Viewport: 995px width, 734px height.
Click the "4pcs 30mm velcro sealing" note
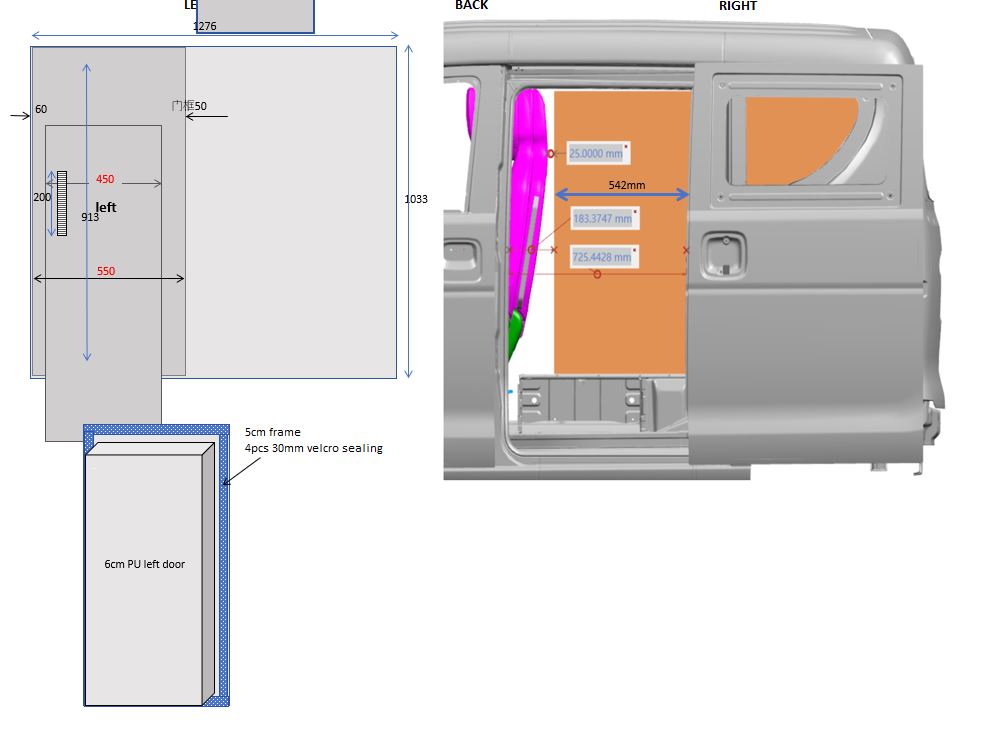313,448
